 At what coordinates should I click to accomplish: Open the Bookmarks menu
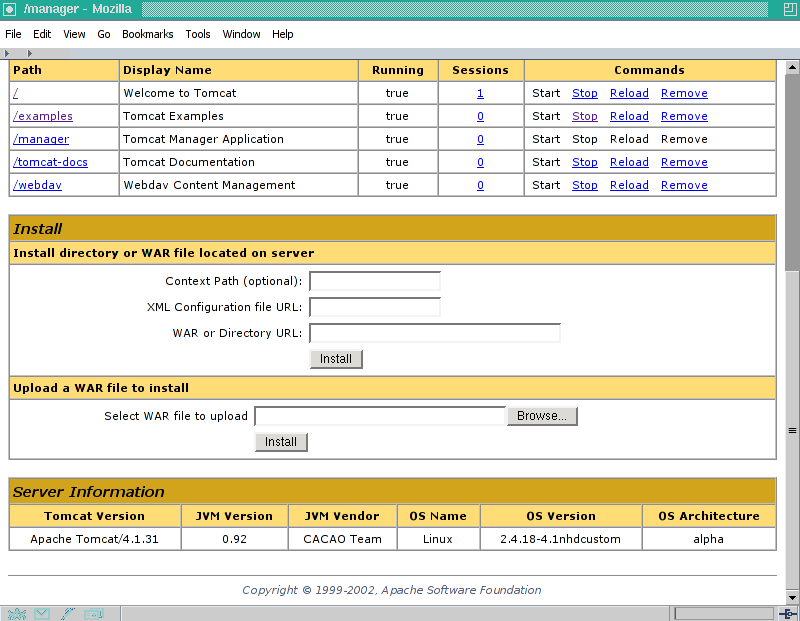147,34
